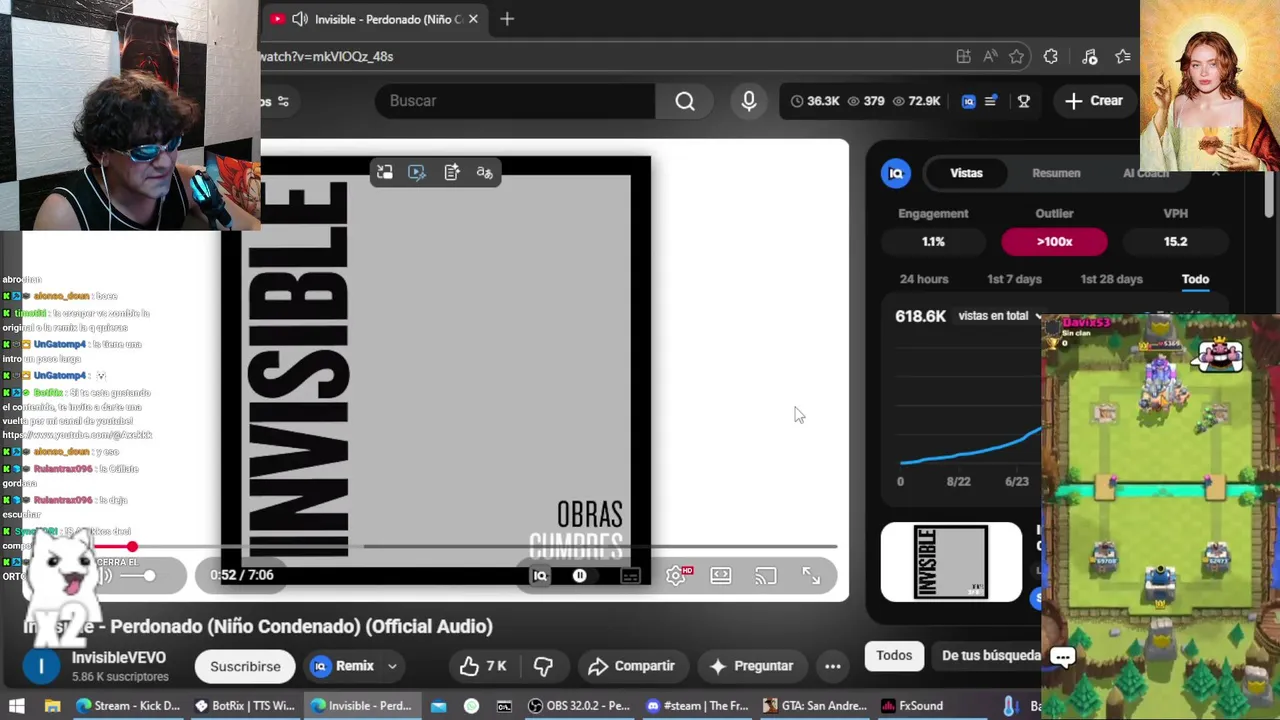Open the player settings gear

tap(677, 575)
